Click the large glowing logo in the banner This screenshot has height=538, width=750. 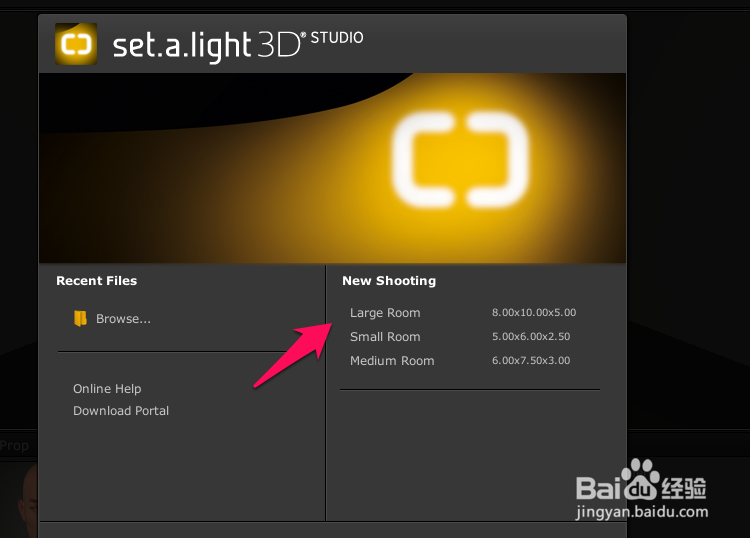point(460,160)
